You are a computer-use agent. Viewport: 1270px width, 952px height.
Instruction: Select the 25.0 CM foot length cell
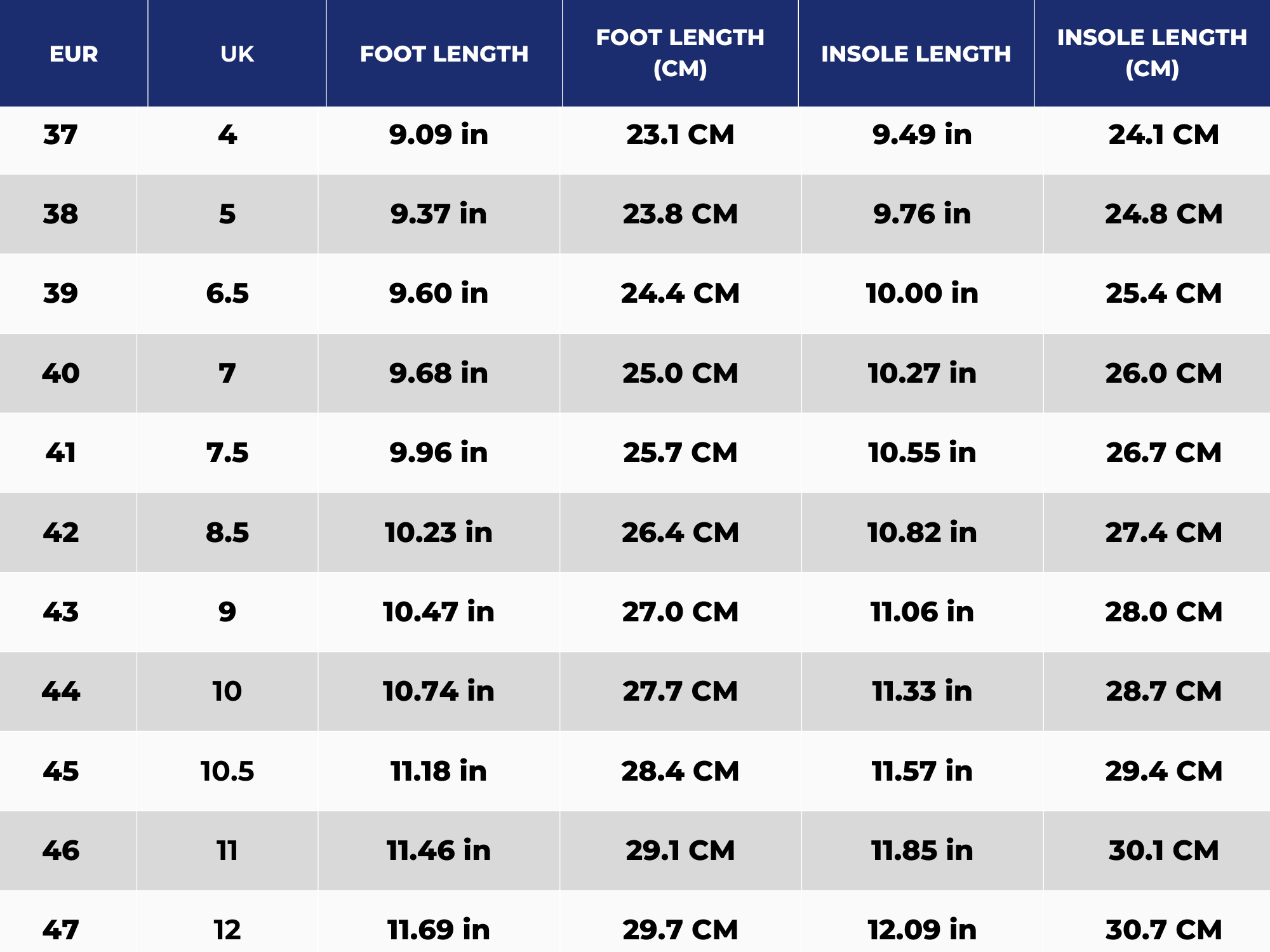pyautogui.click(x=679, y=373)
